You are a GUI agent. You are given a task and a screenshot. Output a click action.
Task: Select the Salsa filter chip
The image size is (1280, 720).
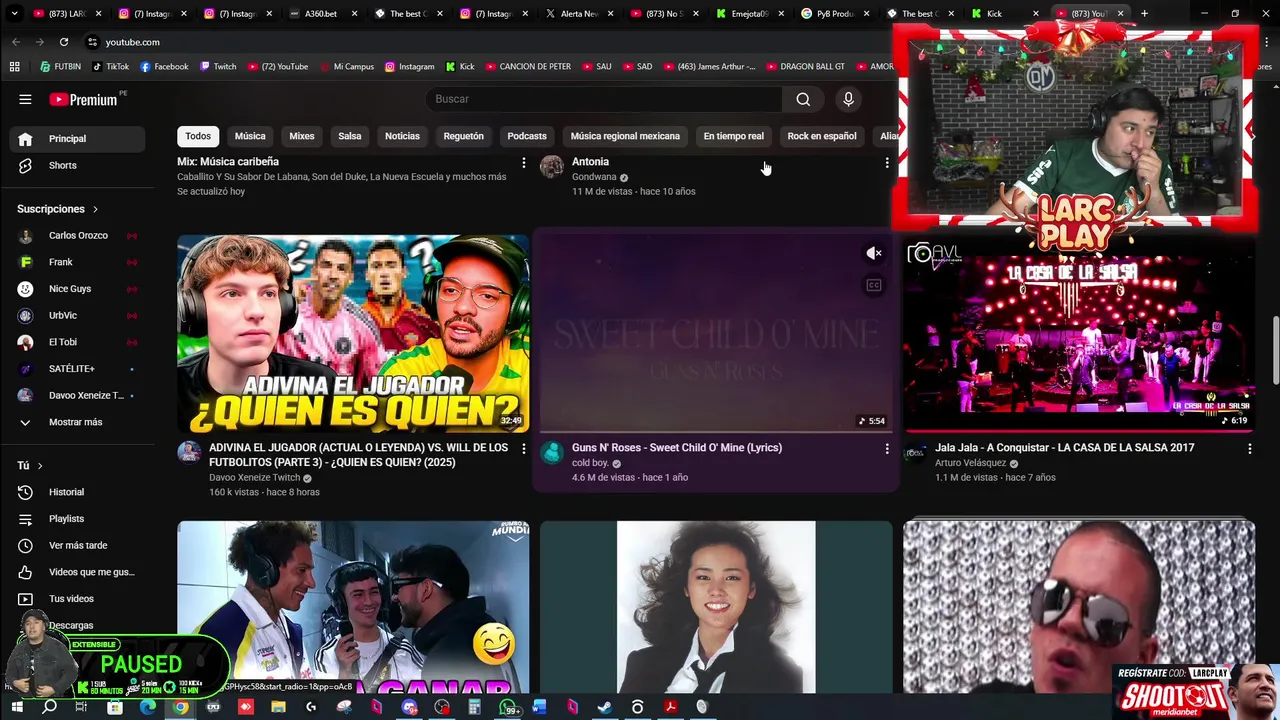(x=350, y=136)
